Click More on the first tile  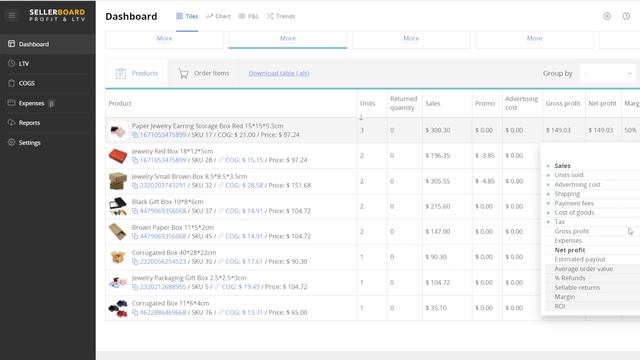pyautogui.click(x=164, y=38)
